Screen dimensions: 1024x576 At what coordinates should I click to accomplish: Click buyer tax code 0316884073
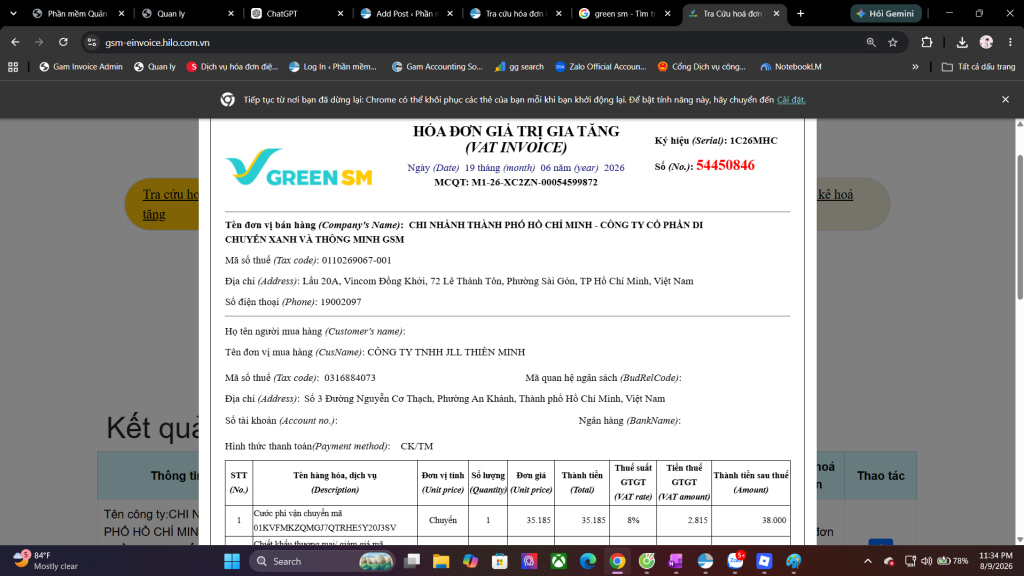[349, 377]
